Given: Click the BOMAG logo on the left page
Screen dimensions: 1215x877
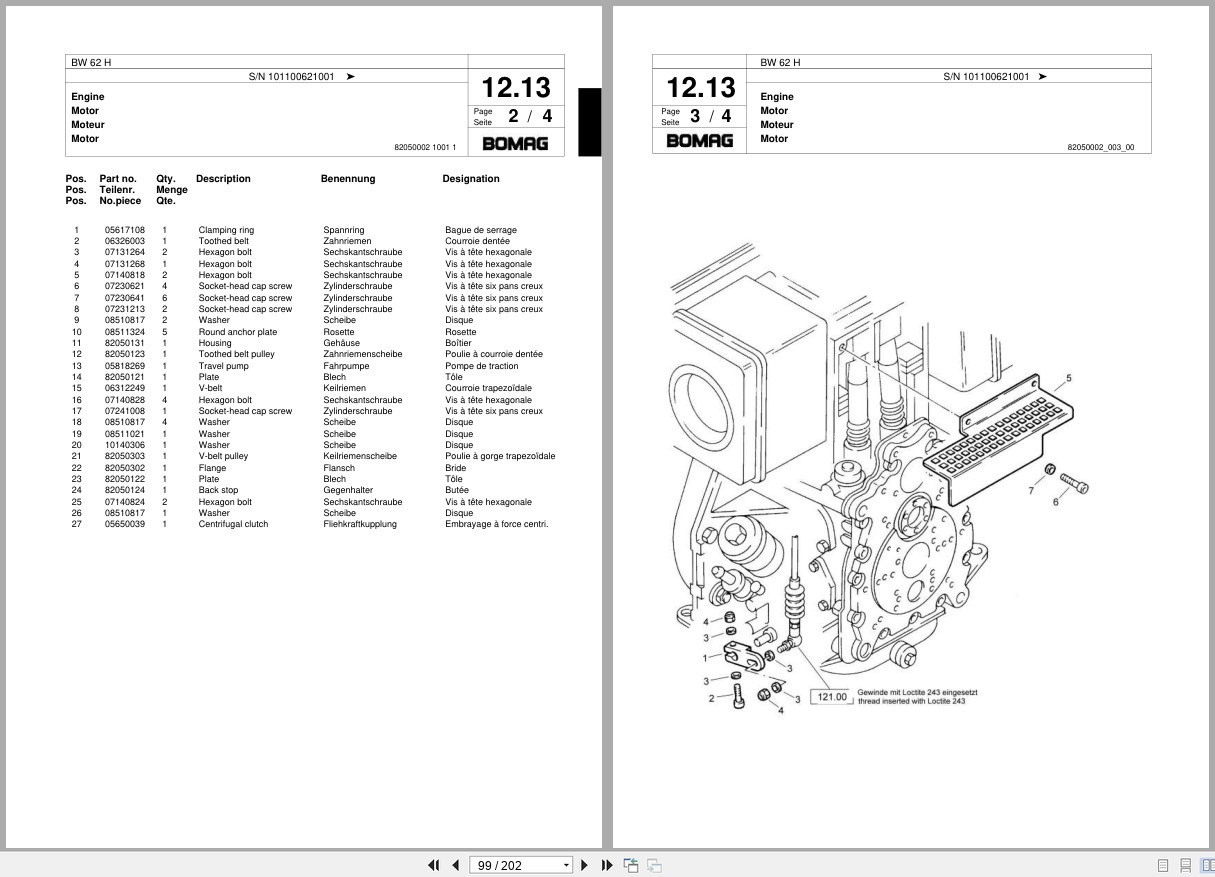Looking at the screenshot, I should (x=515, y=143).
